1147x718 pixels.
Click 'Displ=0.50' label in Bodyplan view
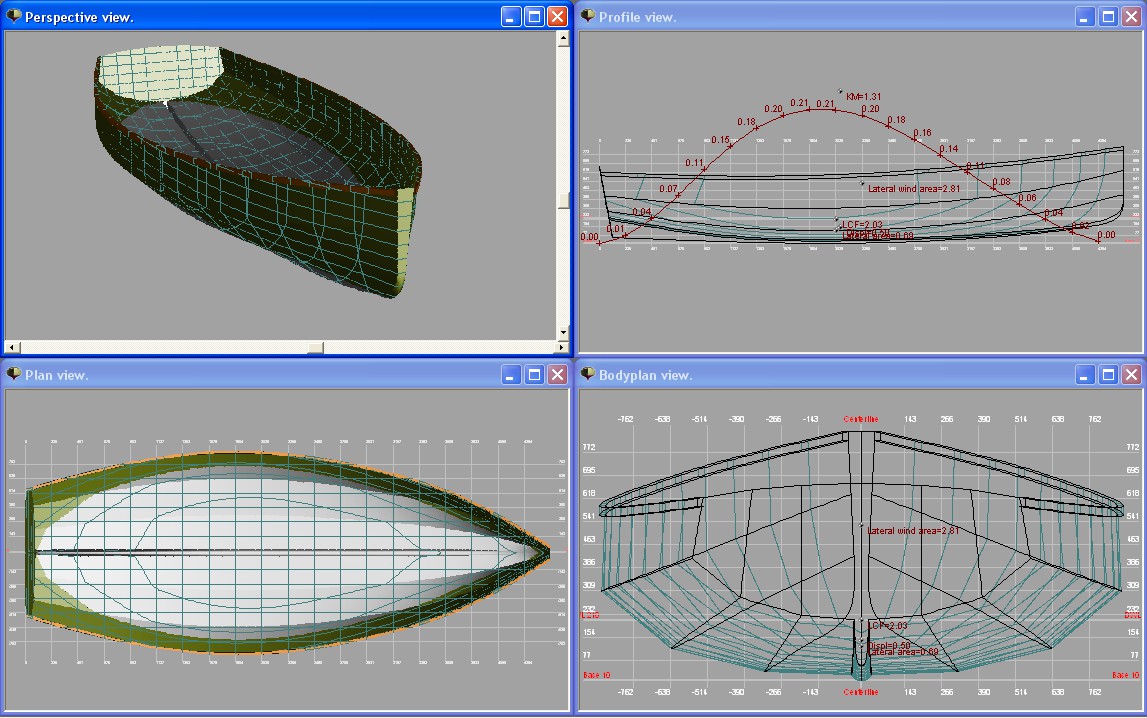point(890,646)
